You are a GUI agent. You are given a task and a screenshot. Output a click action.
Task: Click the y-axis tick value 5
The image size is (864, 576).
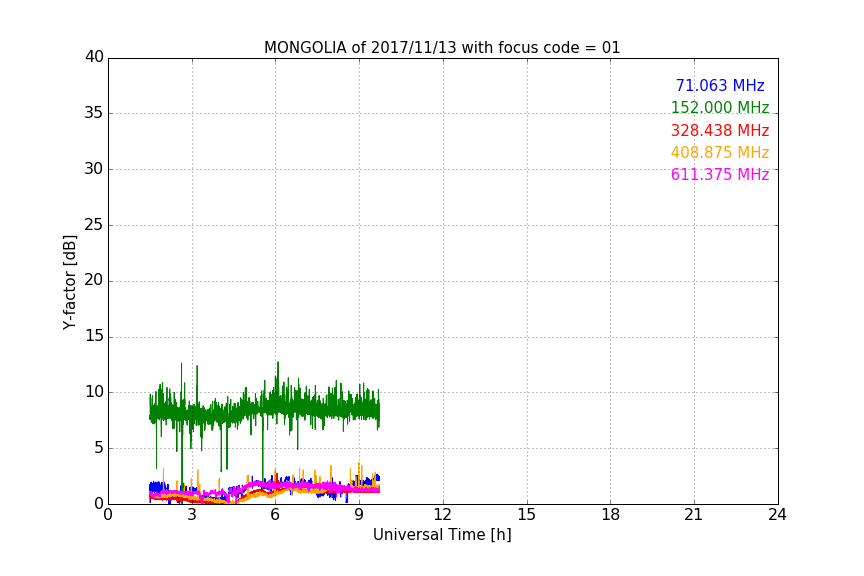point(99,448)
